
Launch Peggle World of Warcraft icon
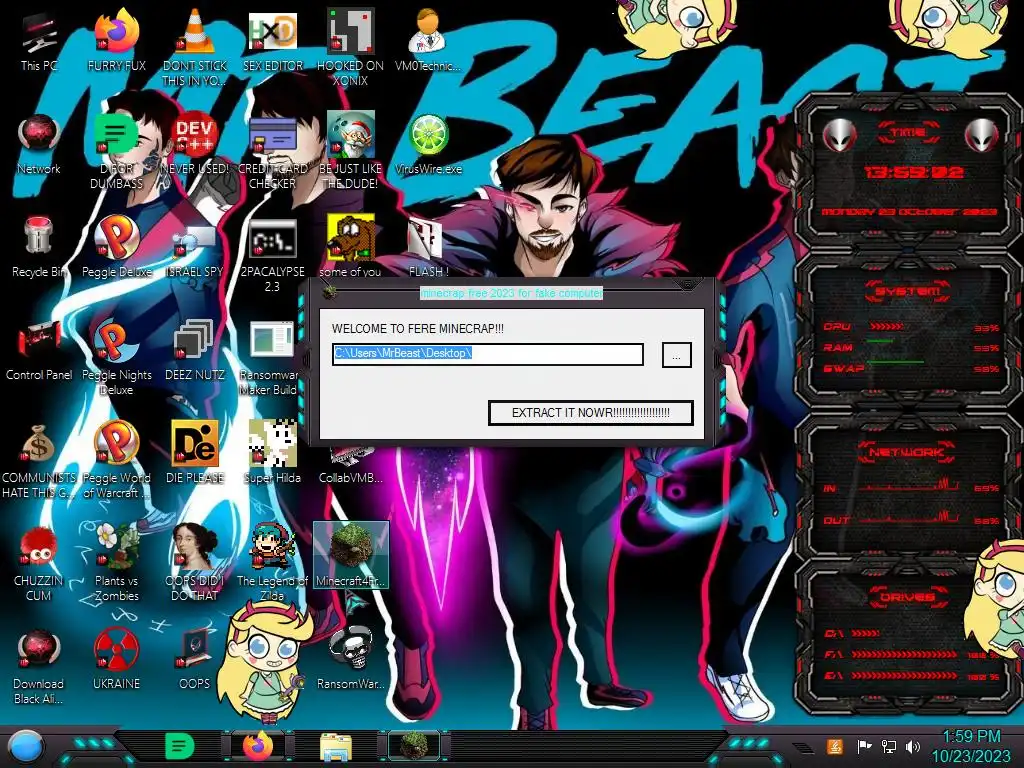116,461
